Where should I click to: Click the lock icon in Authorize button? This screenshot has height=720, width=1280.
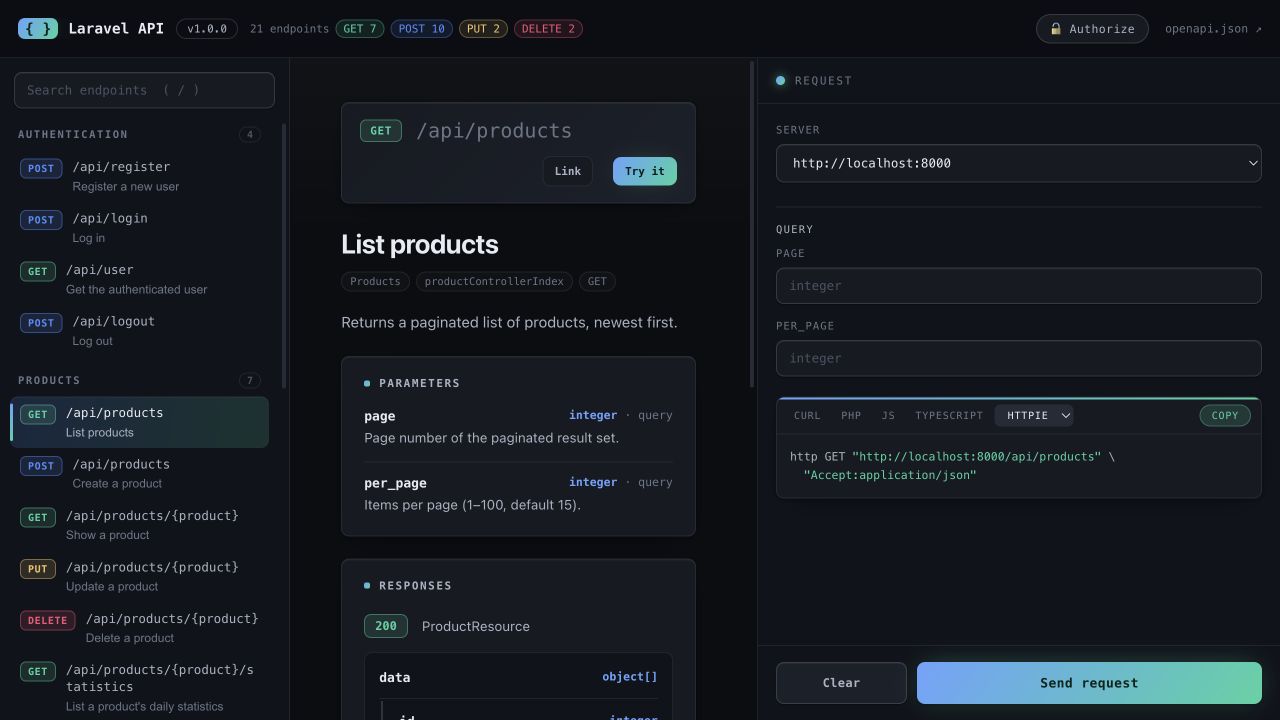1055,29
